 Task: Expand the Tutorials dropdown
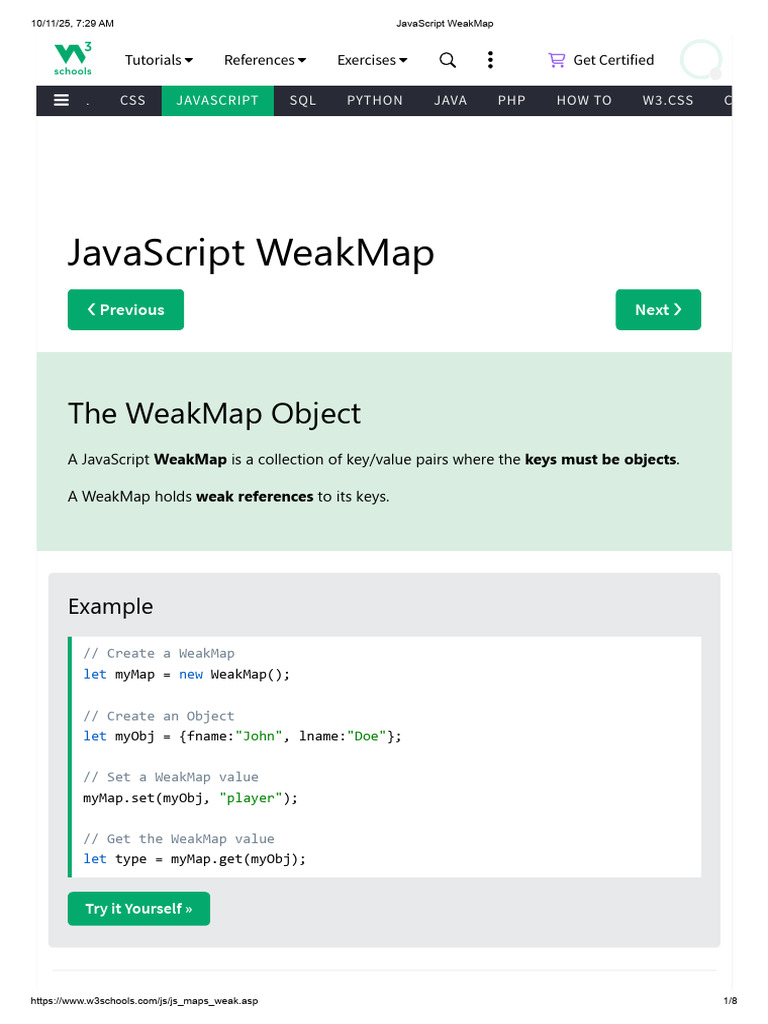(x=159, y=60)
